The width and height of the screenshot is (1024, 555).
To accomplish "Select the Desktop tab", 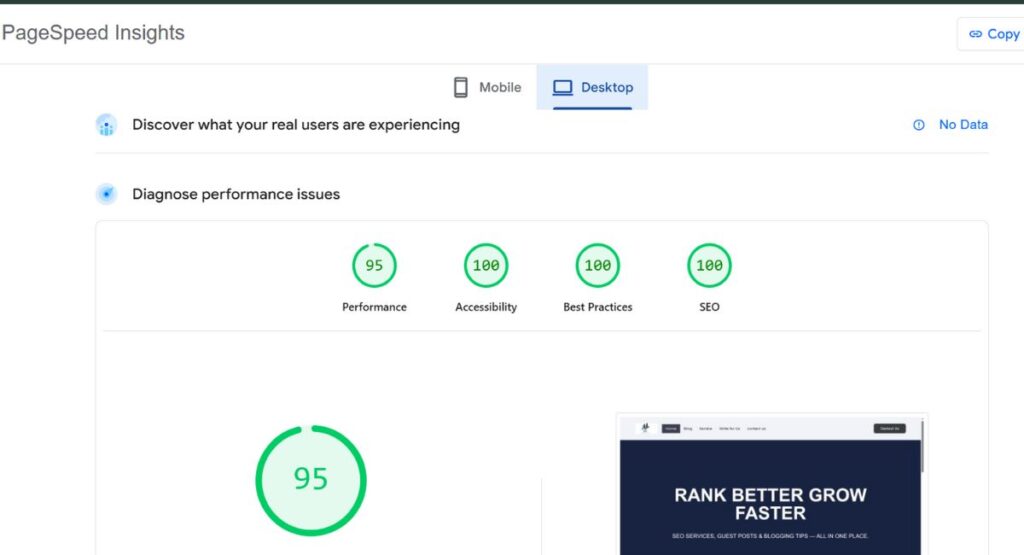I will [x=593, y=88].
